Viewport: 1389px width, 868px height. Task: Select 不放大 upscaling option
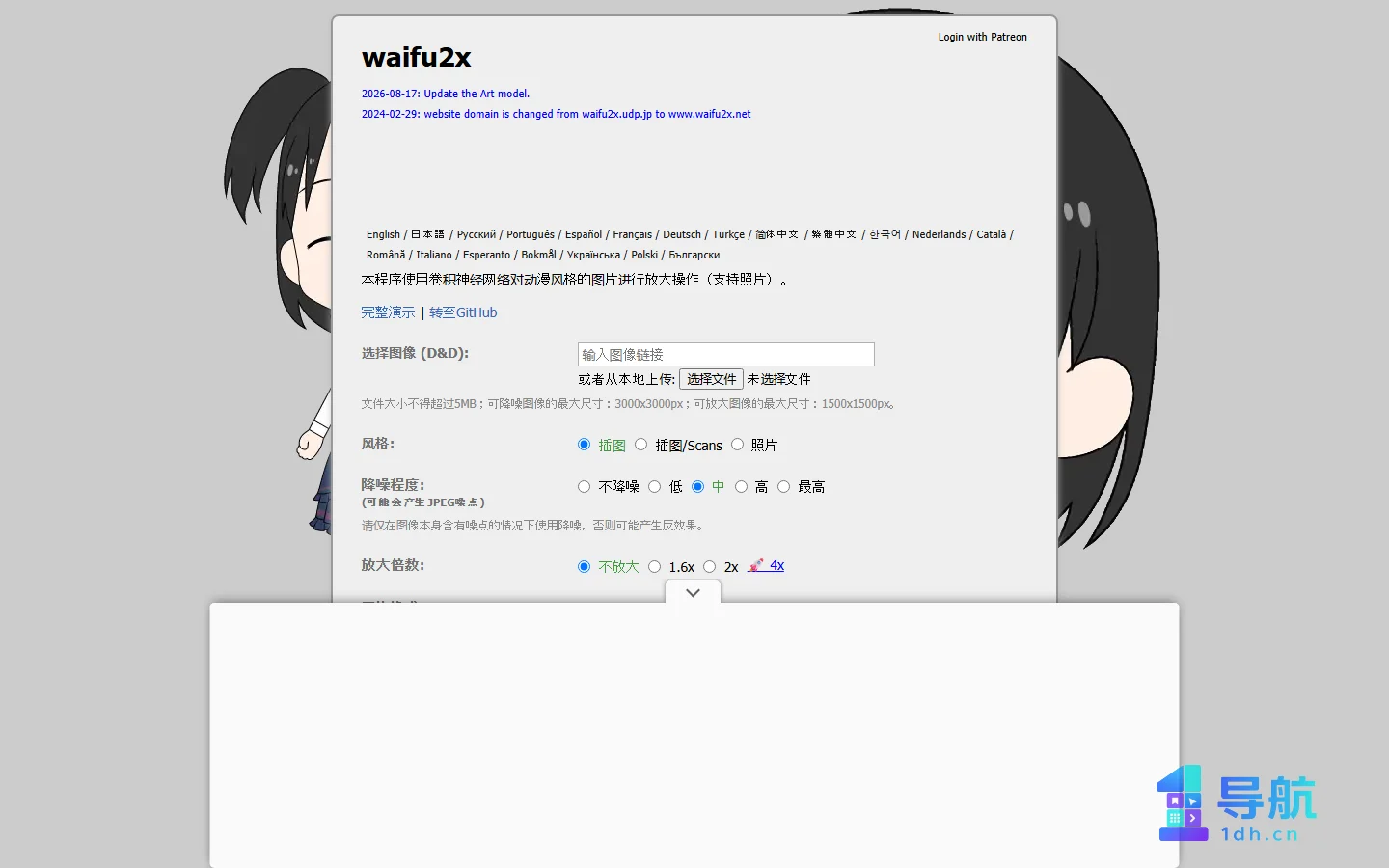coord(584,567)
